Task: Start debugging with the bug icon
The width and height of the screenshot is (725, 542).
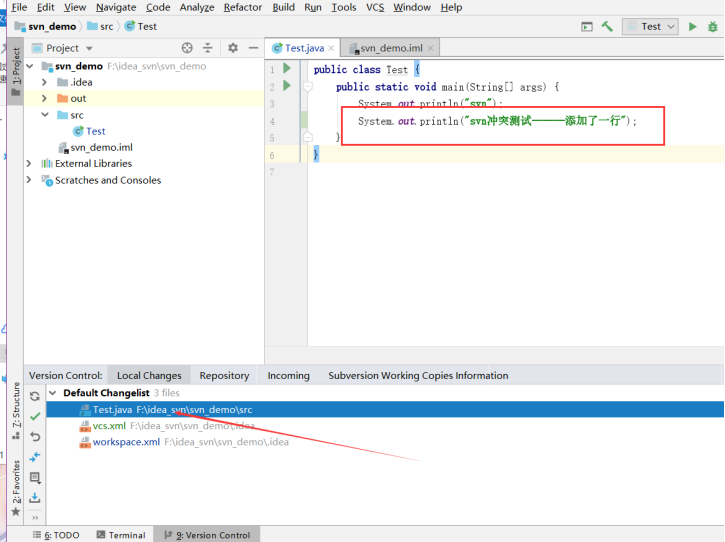Action: (x=713, y=27)
